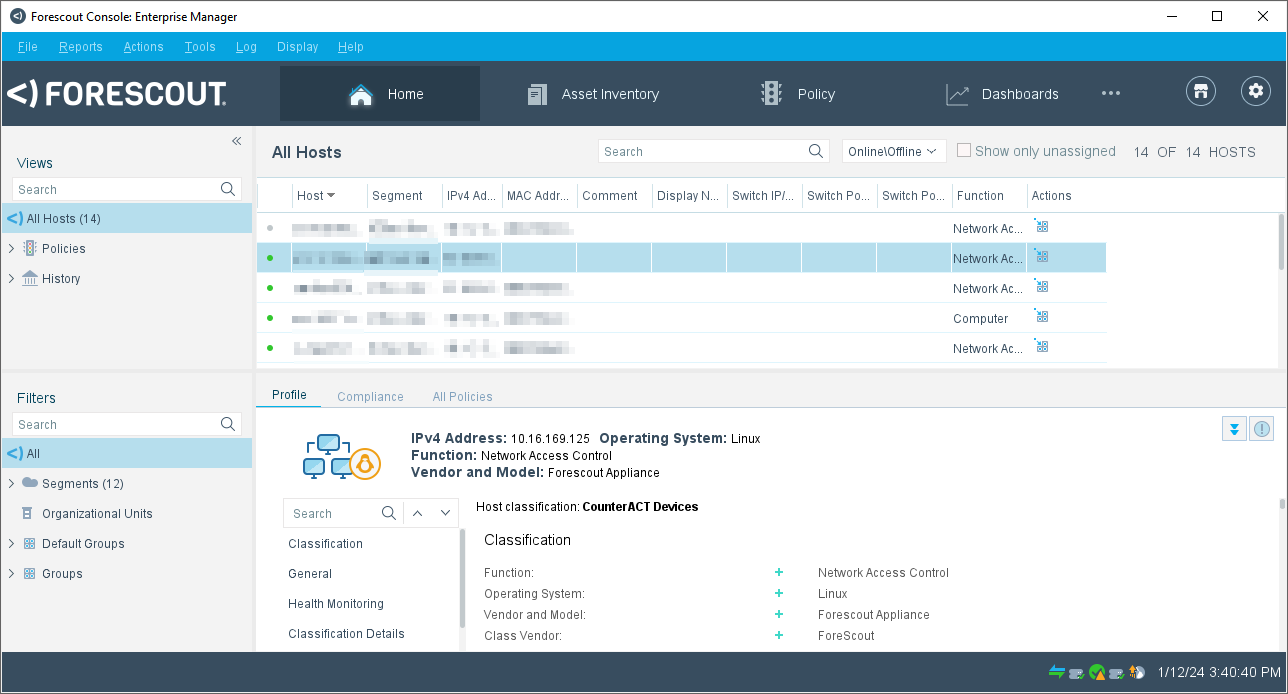Image resolution: width=1288 pixels, height=694 pixels.
Task: Expand the History tree node
Action: [x=11, y=278]
